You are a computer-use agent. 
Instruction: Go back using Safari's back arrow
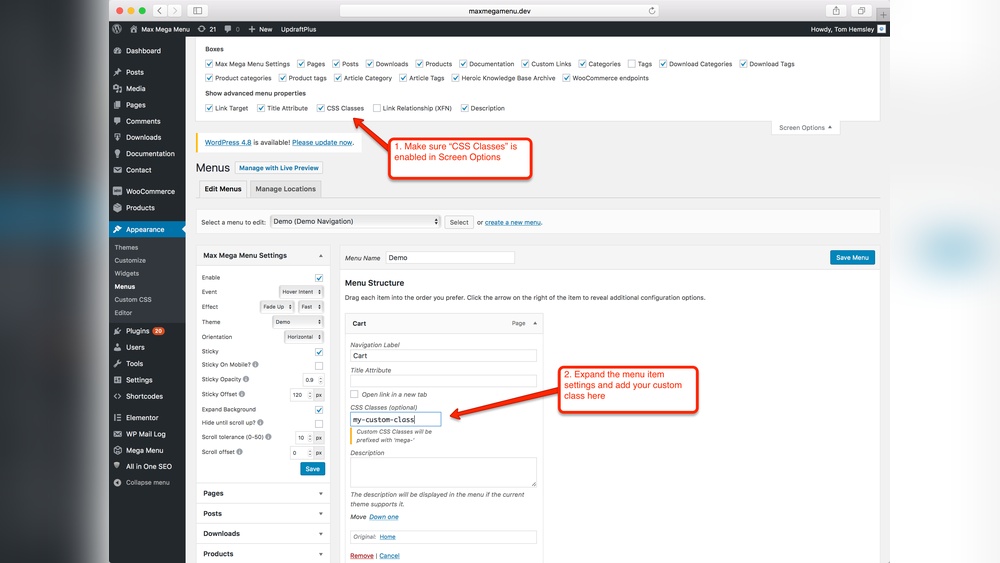pyautogui.click(x=159, y=11)
